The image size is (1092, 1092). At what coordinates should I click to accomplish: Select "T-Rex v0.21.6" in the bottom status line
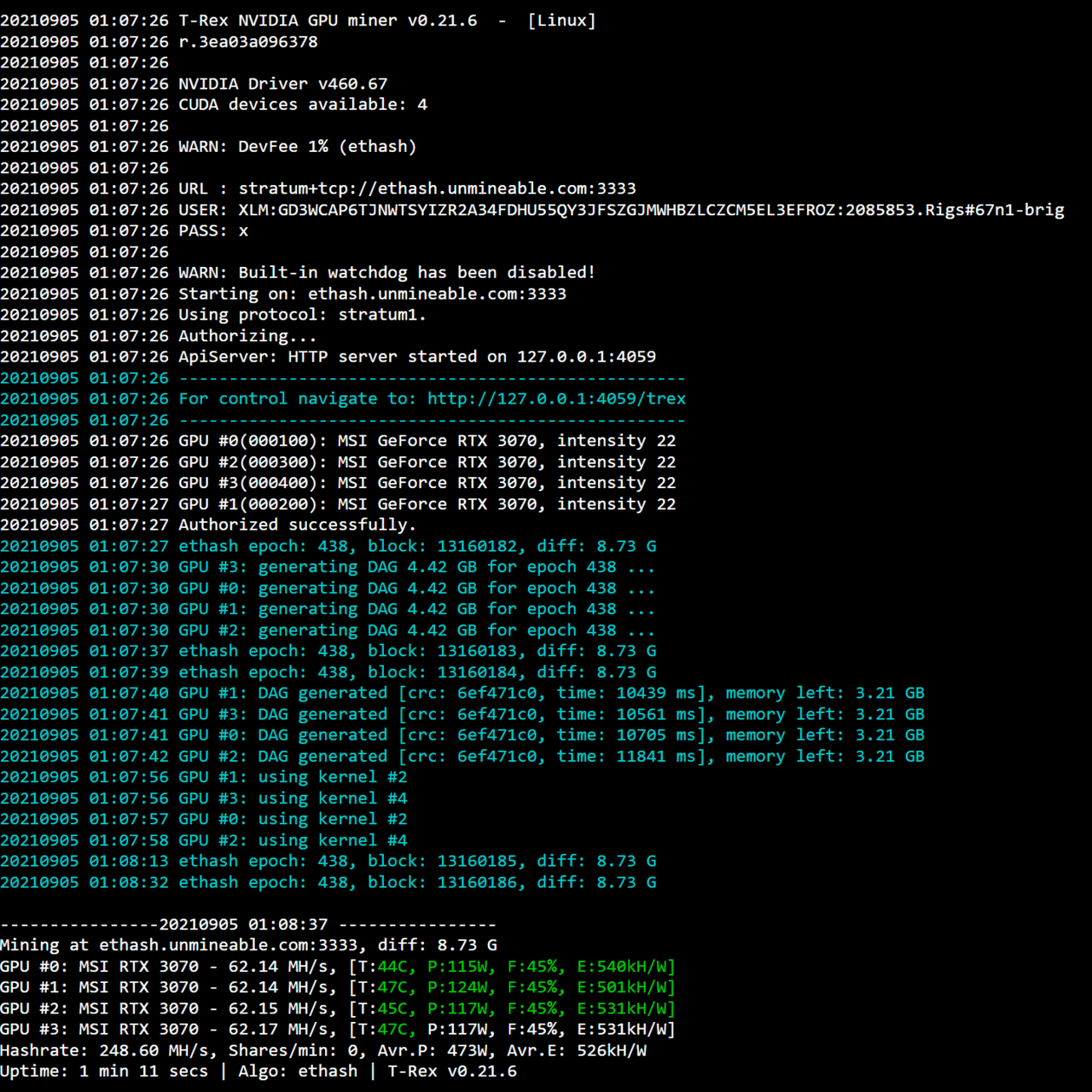tap(452, 1072)
